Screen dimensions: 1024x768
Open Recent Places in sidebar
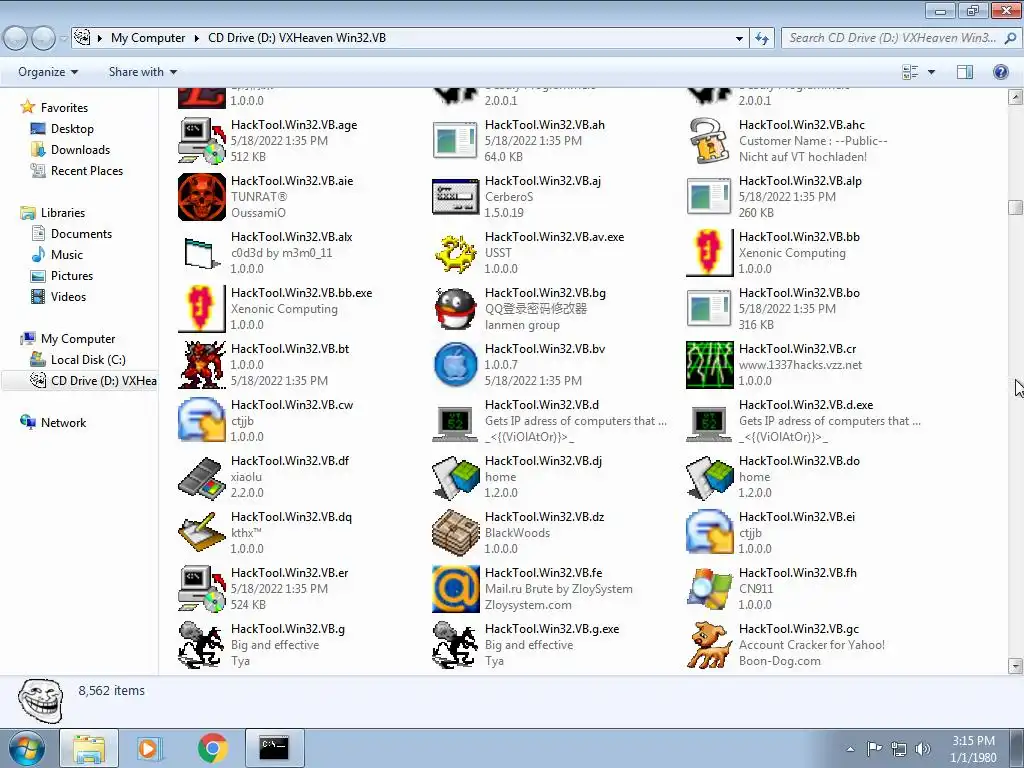(x=87, y=170)
